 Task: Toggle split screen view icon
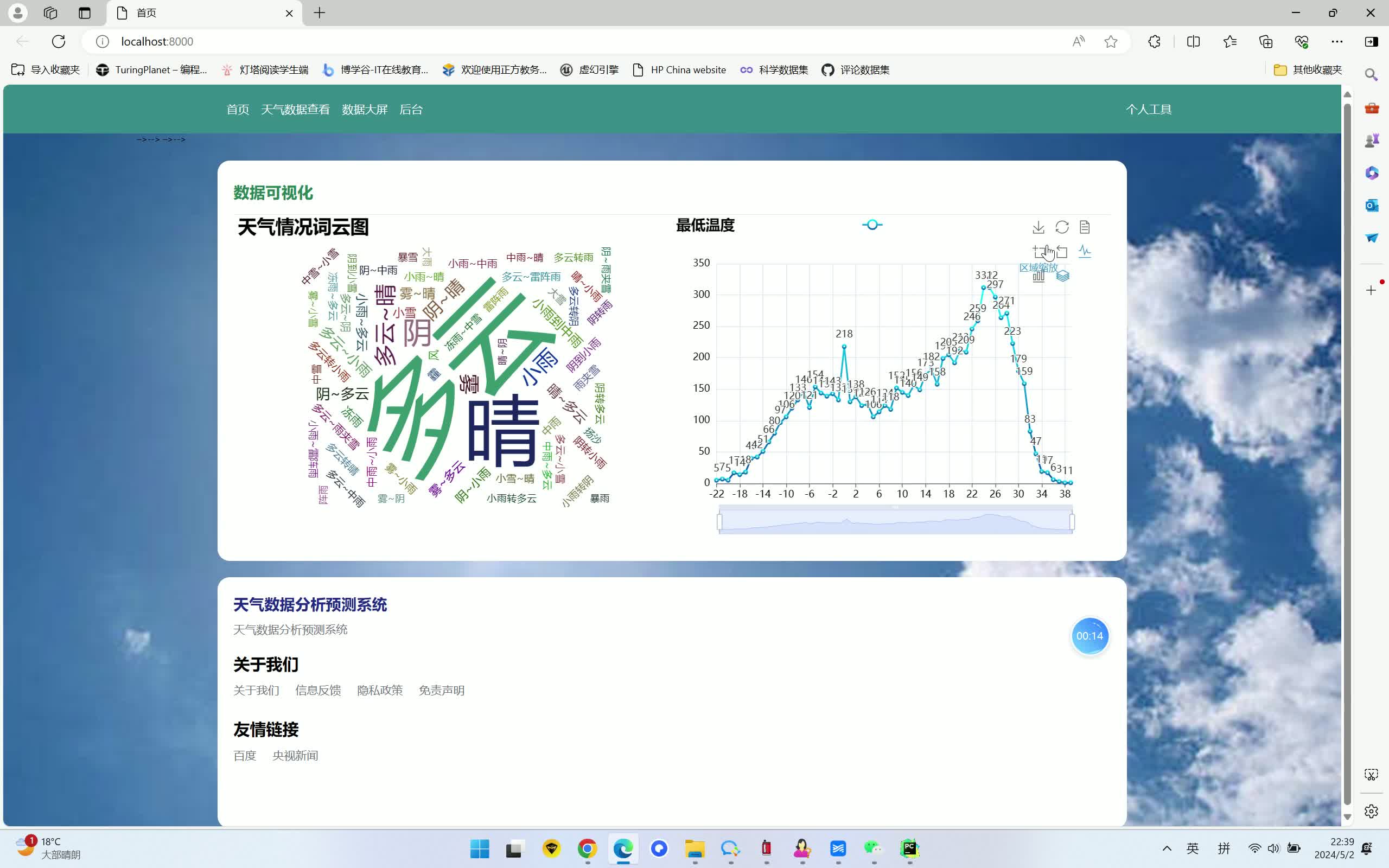pos(1193,41)
